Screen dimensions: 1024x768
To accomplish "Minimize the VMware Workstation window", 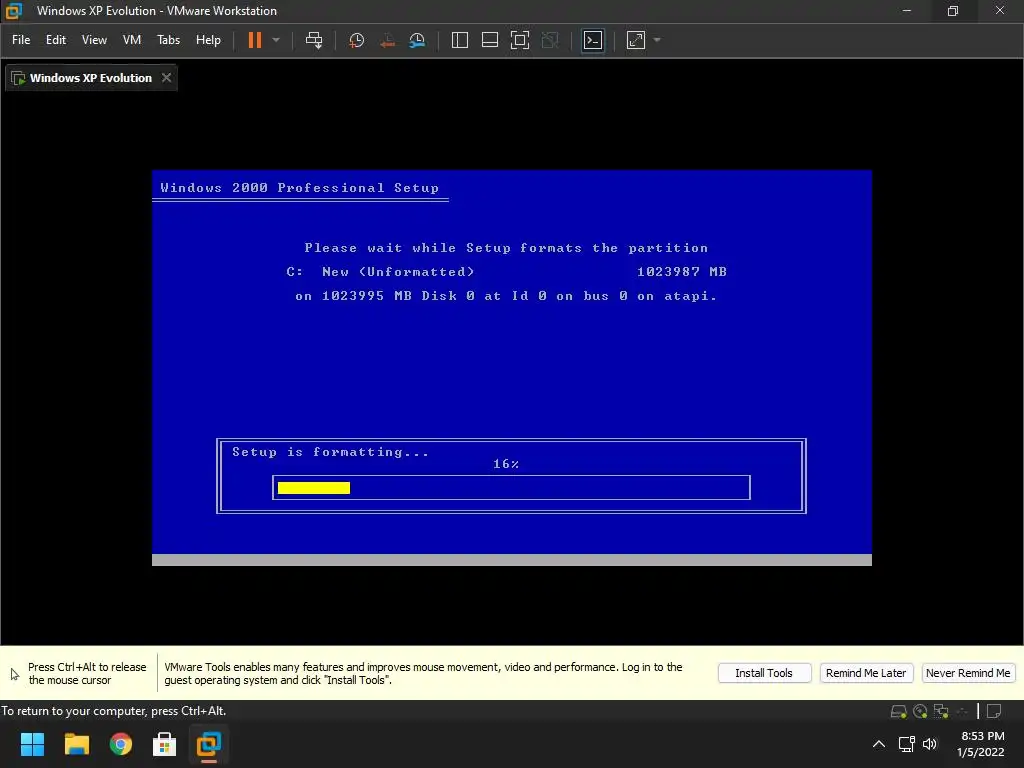I will point(906,11).
